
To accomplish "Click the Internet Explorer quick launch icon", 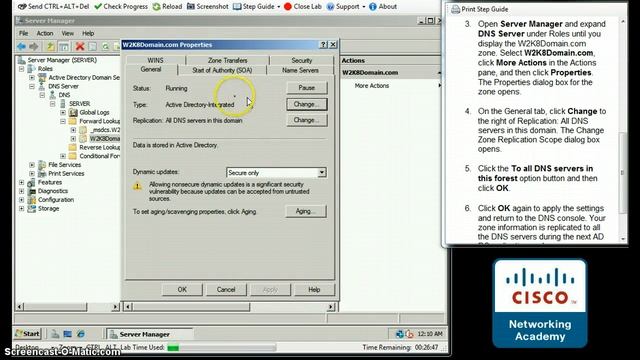I will coord(81,334).
